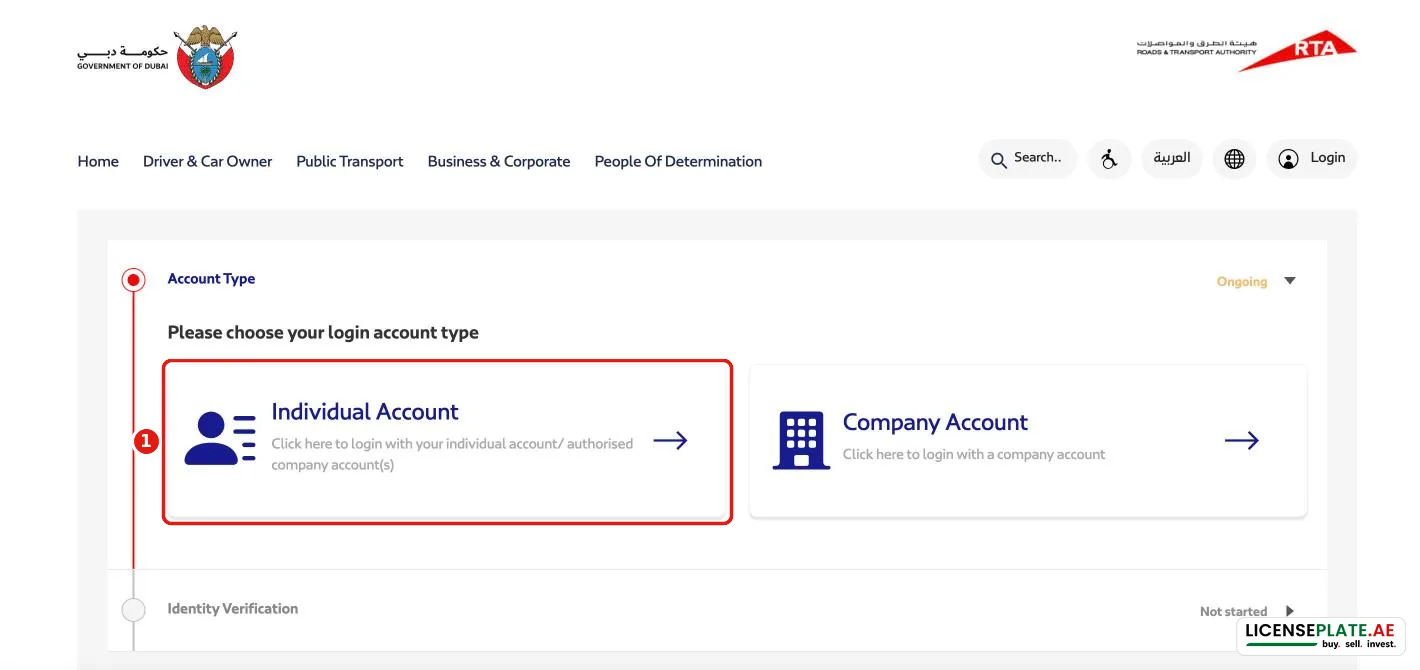Click the Individual Account arrow

click(x=670, y=440)
